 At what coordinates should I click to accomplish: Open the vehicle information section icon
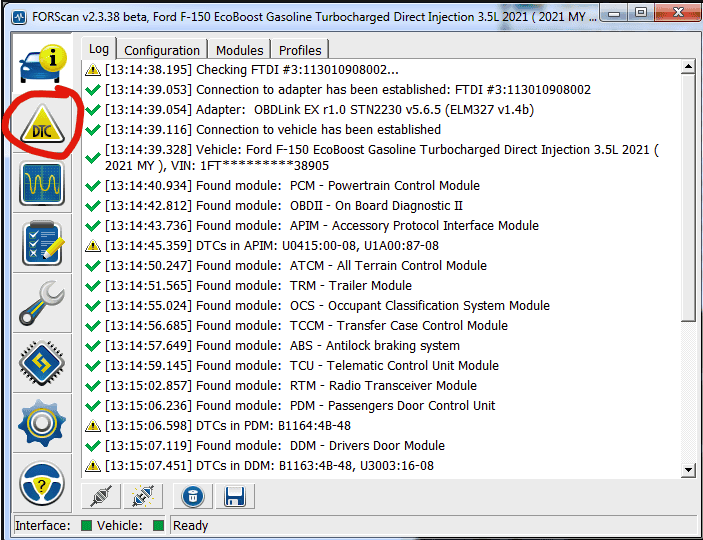pos(42,64)
